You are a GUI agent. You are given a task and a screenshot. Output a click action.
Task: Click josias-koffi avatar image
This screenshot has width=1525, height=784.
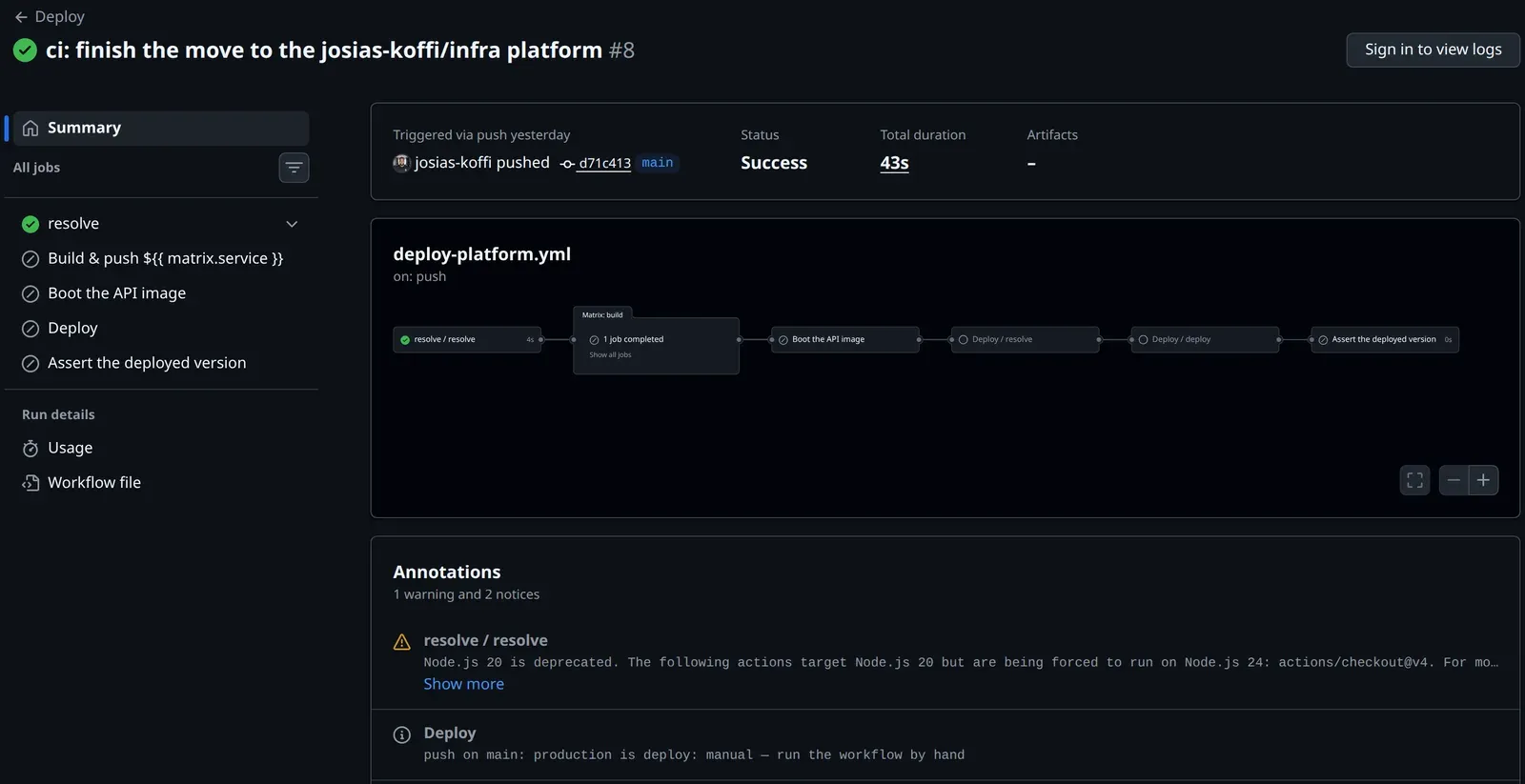pos(401,163)
